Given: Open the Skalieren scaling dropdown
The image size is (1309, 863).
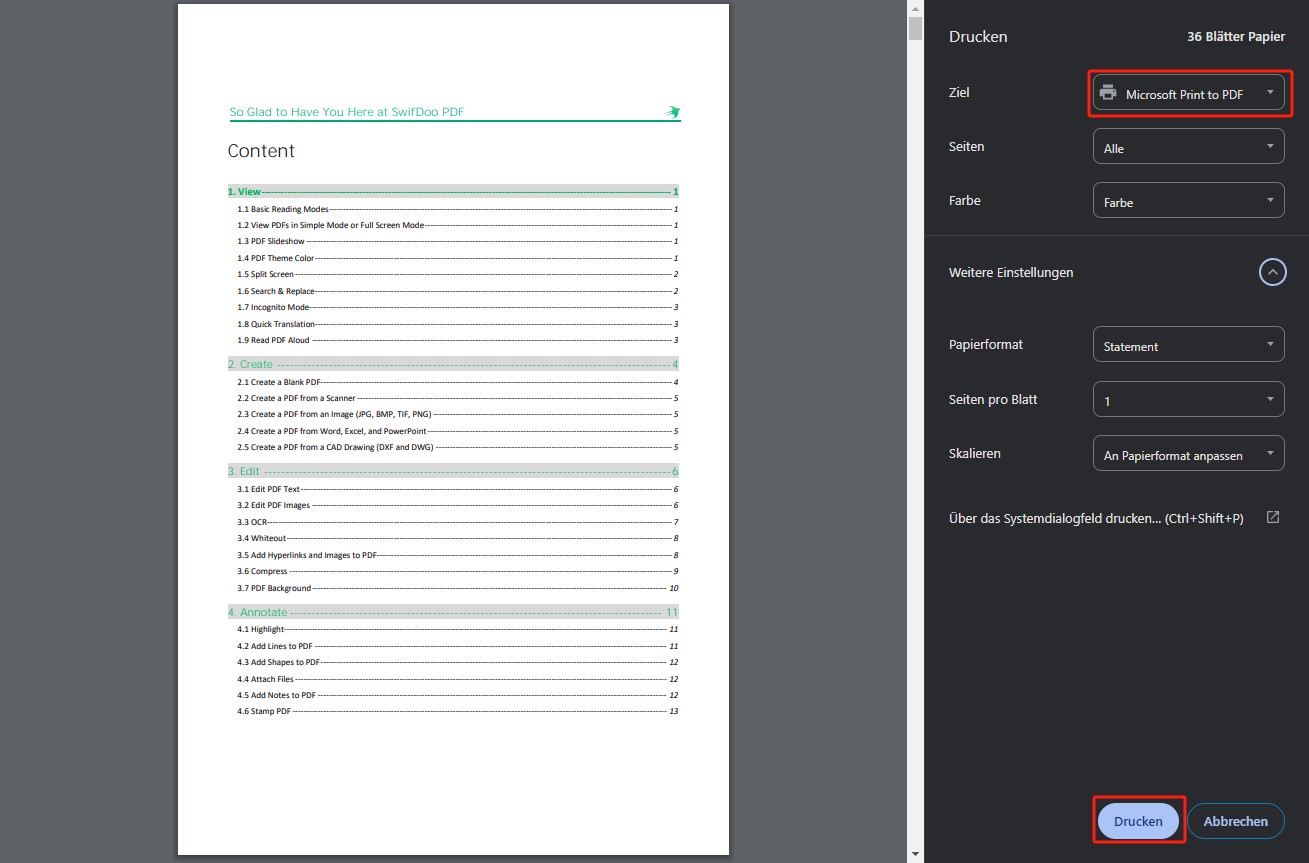Looking at the screenshot, I should (x=1188, y=454).
